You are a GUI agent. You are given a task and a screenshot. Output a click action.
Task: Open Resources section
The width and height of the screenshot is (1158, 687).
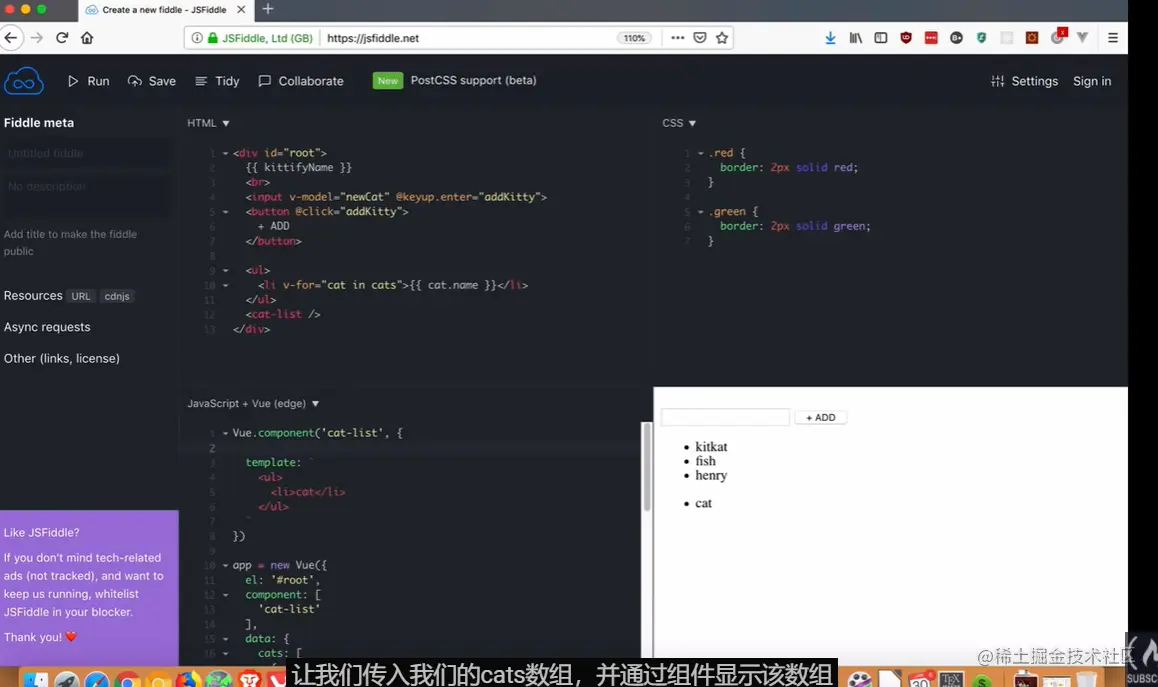point(33,295)
